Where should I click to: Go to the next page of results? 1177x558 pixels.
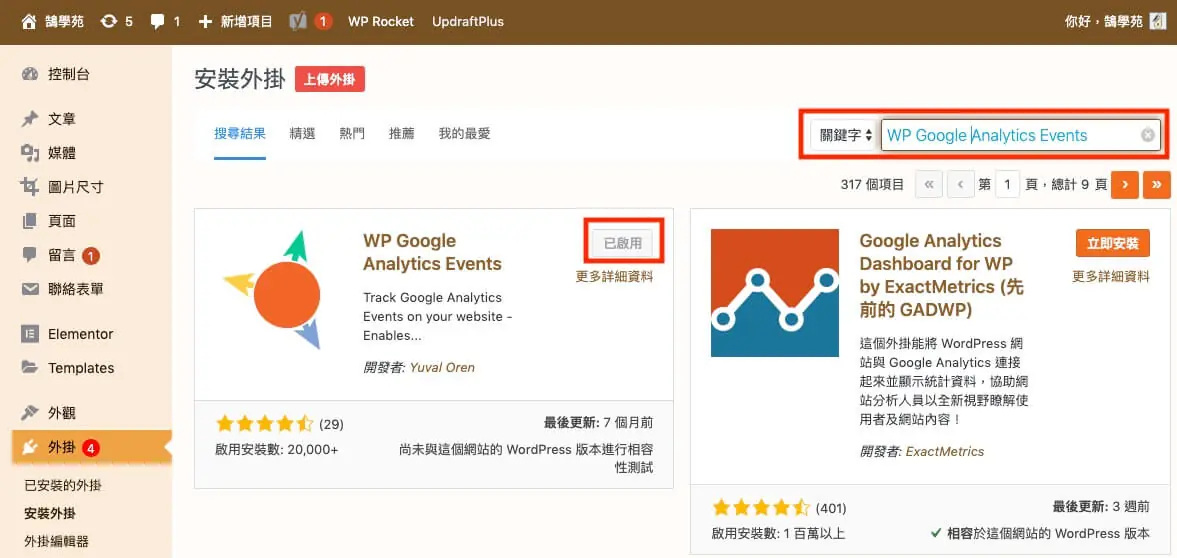[x=1125, y=185]
